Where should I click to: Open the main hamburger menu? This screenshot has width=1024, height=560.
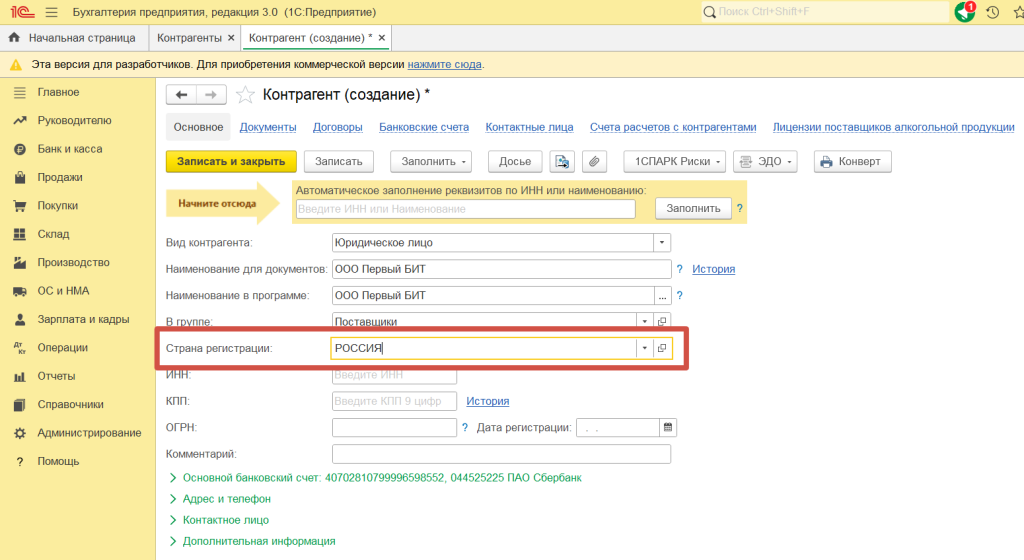click(x=52, y=12)
